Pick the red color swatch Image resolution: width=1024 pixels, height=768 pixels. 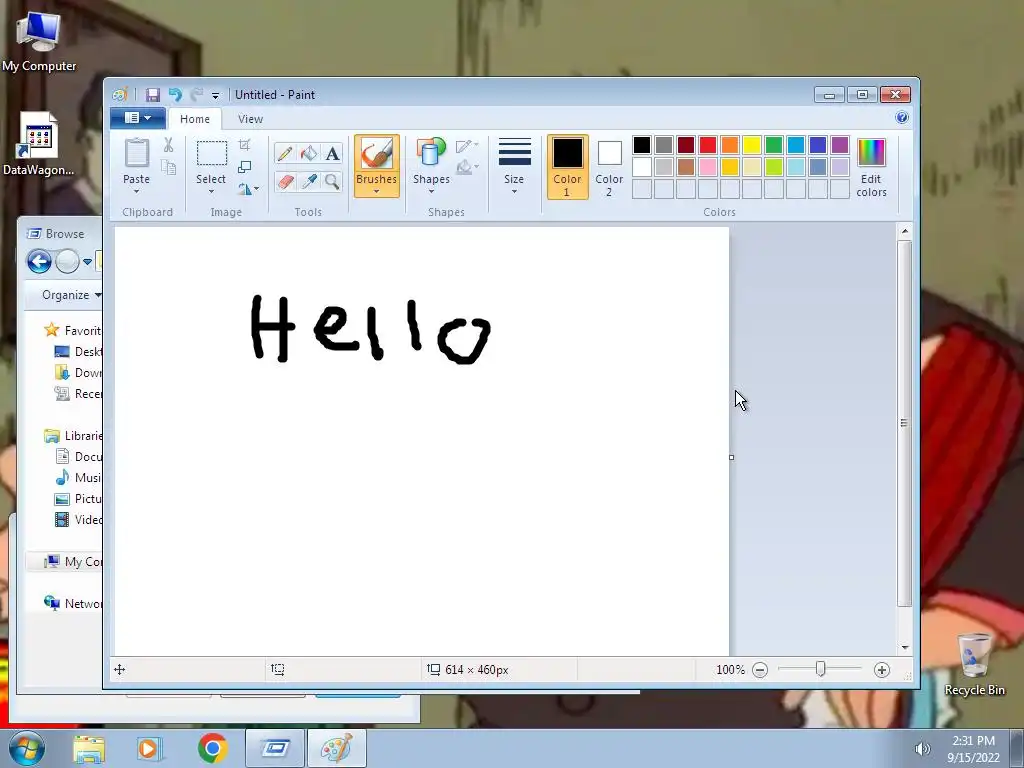[x=708, y=145]
